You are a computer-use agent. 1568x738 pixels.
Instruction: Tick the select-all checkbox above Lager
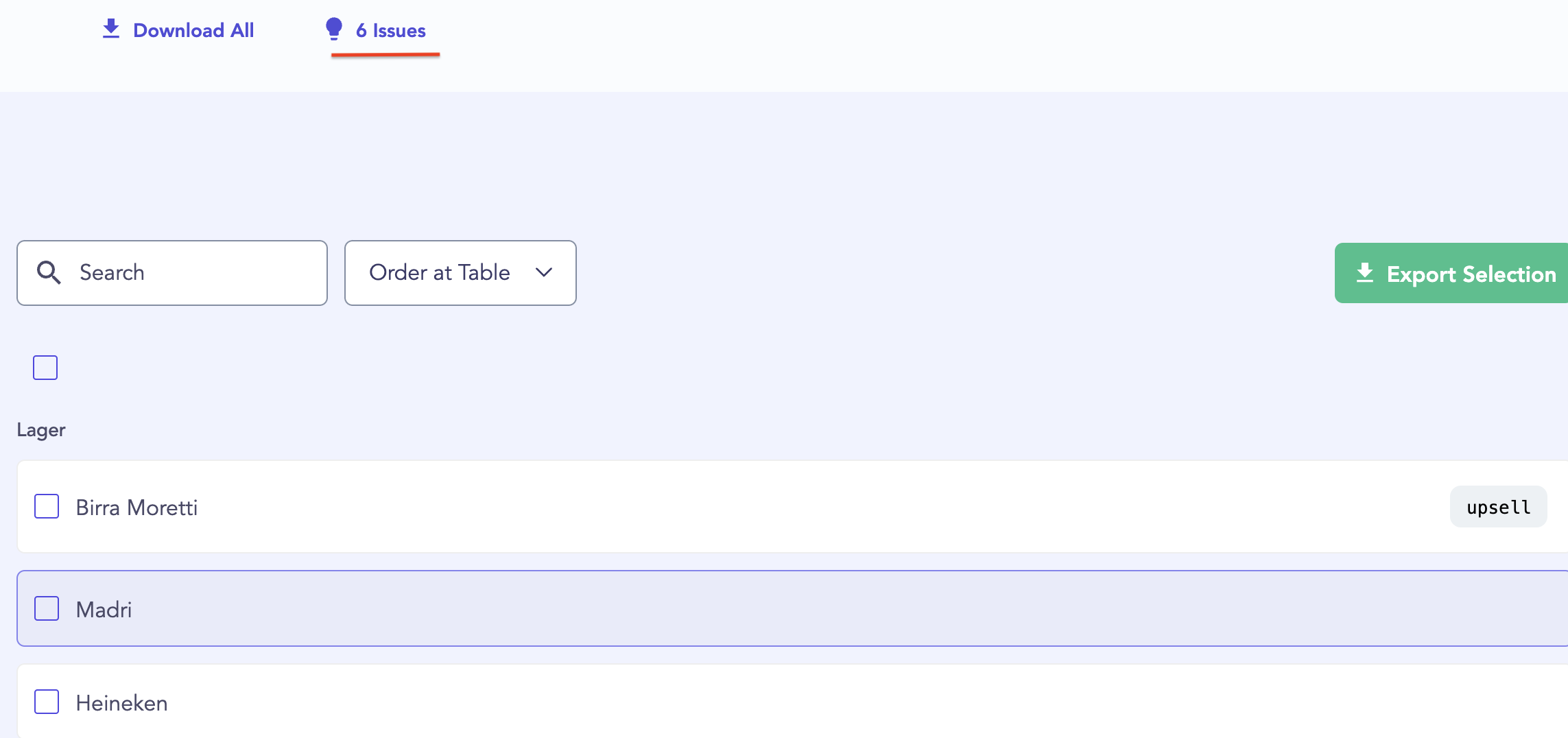pyautogui.click(x=45, y=368)
